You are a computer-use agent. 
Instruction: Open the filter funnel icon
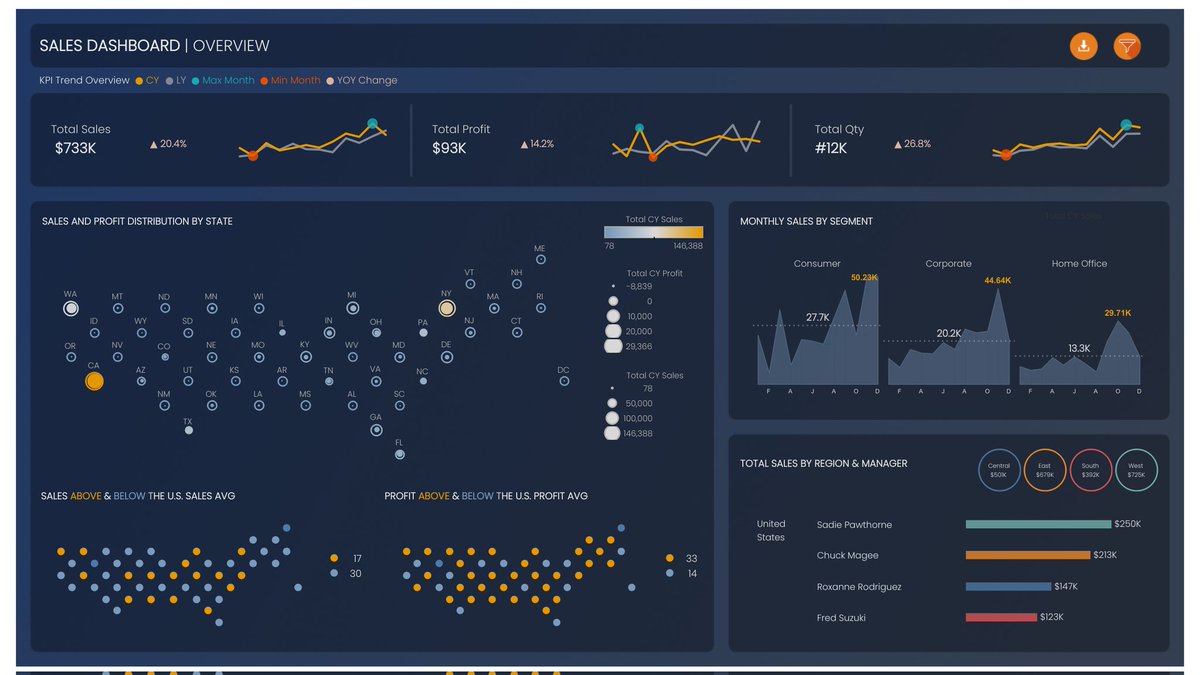(1127, 46)
